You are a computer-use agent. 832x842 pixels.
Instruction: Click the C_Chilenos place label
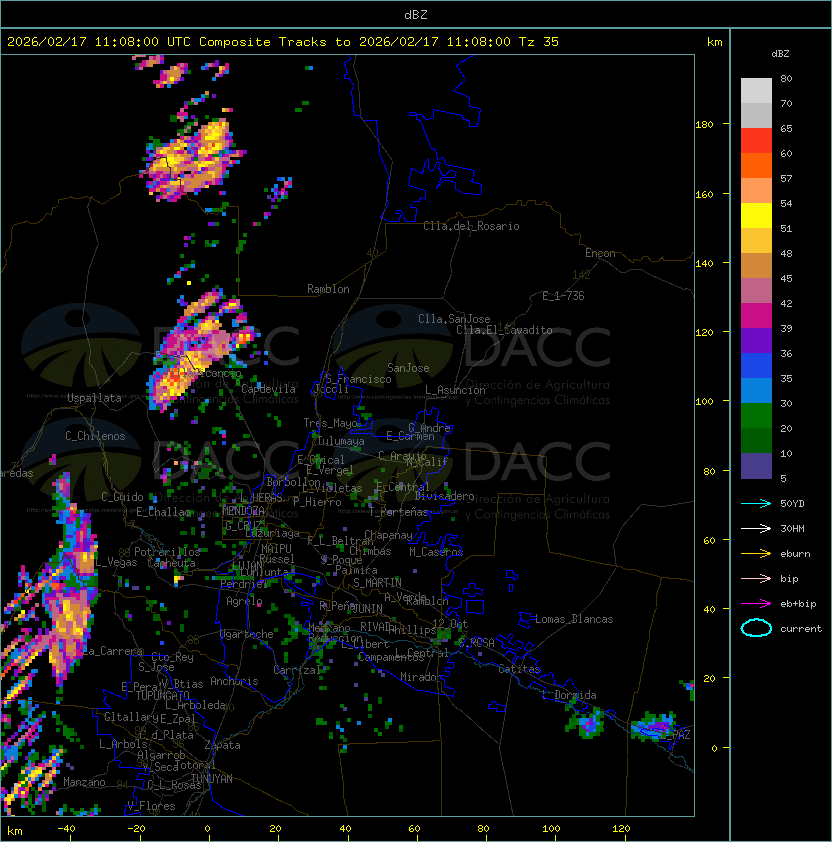(95, 436)
